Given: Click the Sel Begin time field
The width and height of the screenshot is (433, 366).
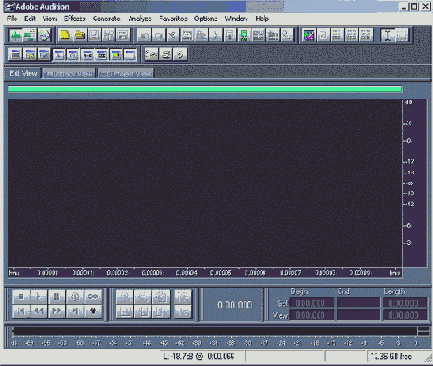Looking at the screenshot, I should coord(312,303).
